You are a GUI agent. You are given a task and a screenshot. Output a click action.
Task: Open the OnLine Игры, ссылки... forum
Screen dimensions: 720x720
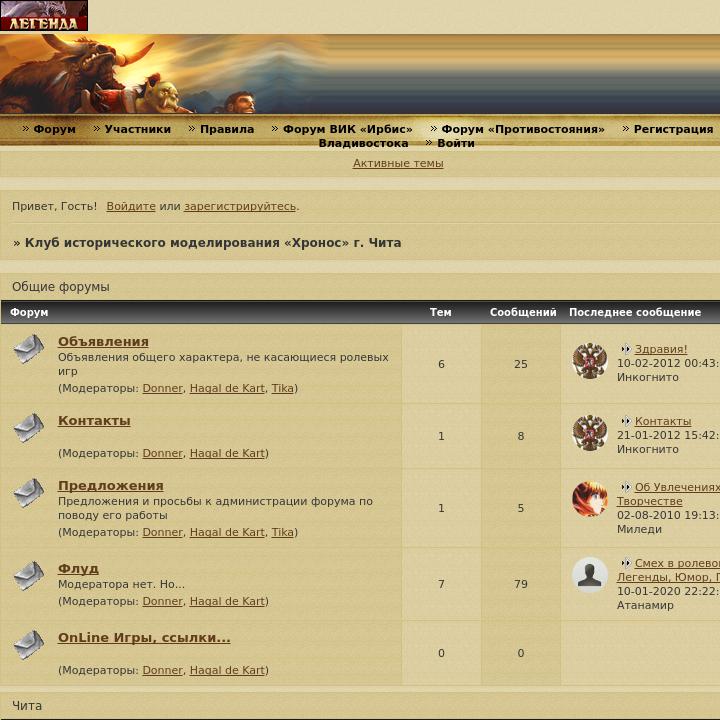coord(144,637)
